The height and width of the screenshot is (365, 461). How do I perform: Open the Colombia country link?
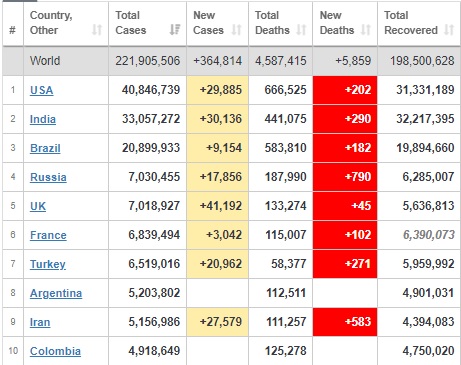pyautogui.click(x=55, y=351)
